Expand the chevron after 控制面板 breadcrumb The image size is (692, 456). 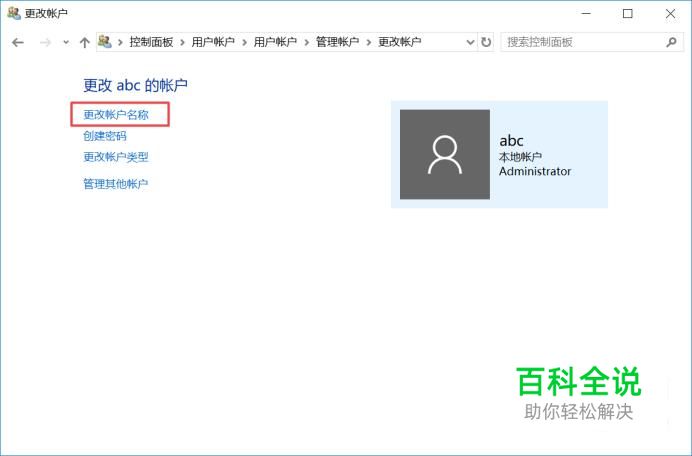182,43
